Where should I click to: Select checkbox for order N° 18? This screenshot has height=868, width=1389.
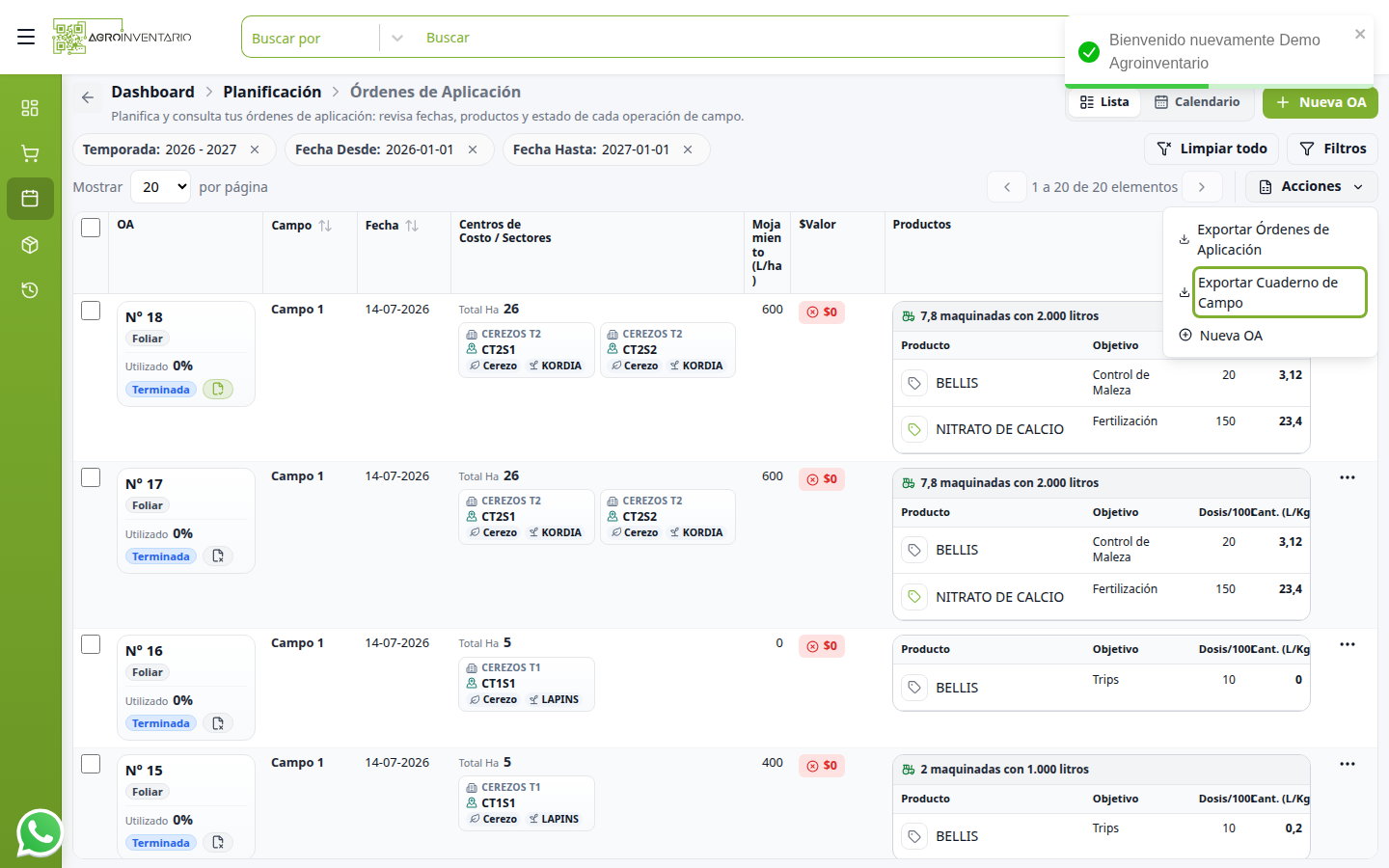[91, 311]
